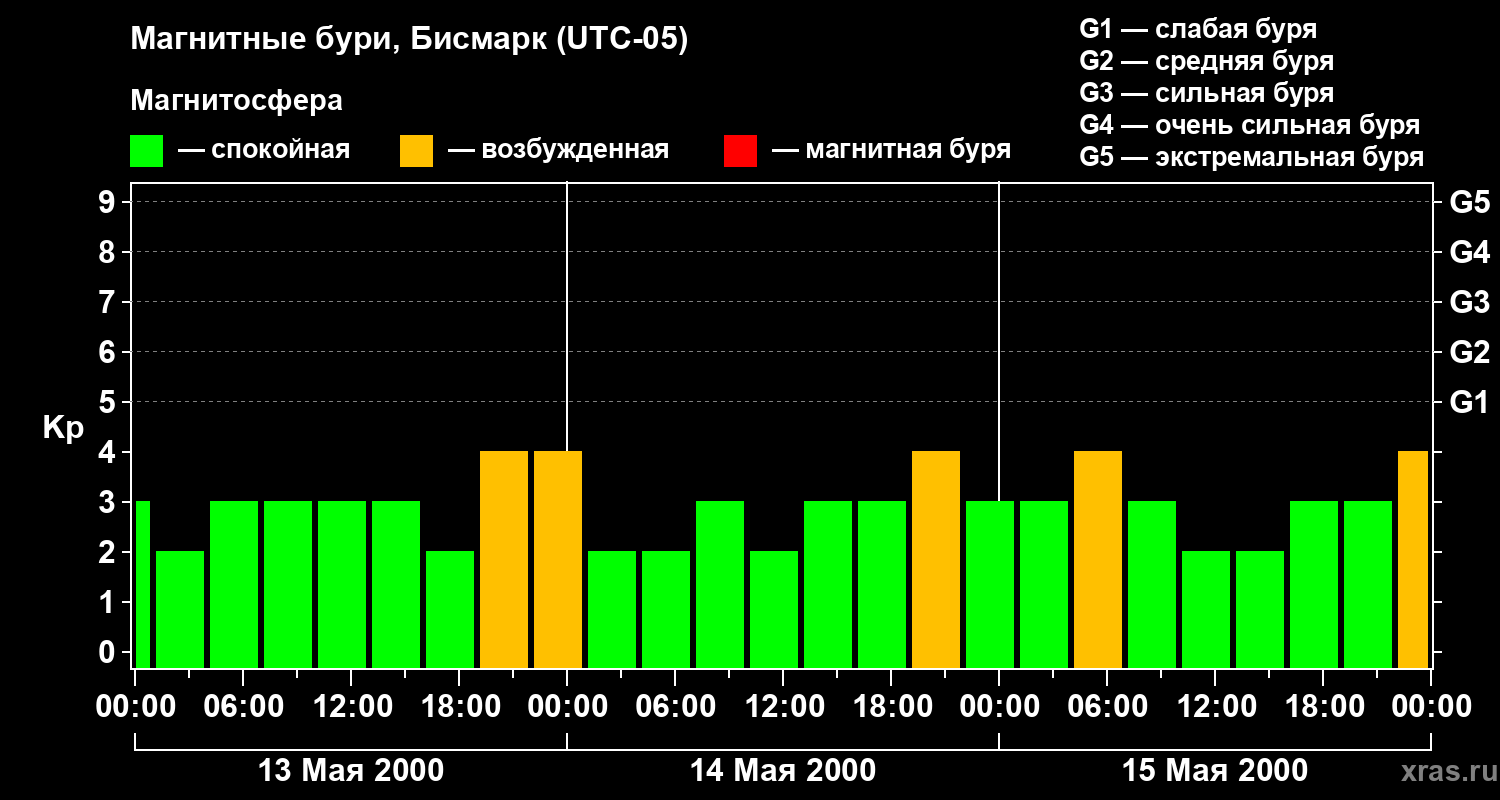The width and height of the screenshot is (1500, 800).
Task: Click the orange bar at 20:00 on 14 May
Action: (936, 560)
